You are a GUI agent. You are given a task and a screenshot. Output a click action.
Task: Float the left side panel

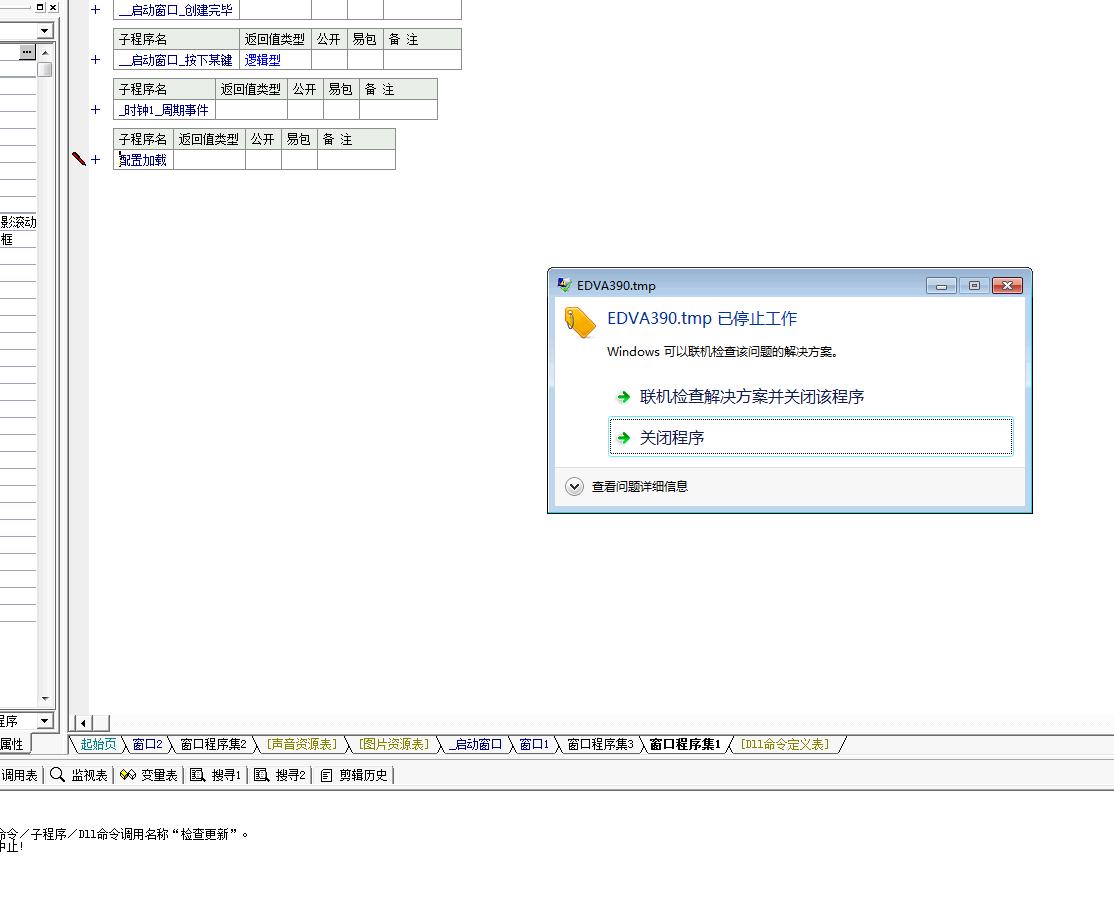coord(40,7)
